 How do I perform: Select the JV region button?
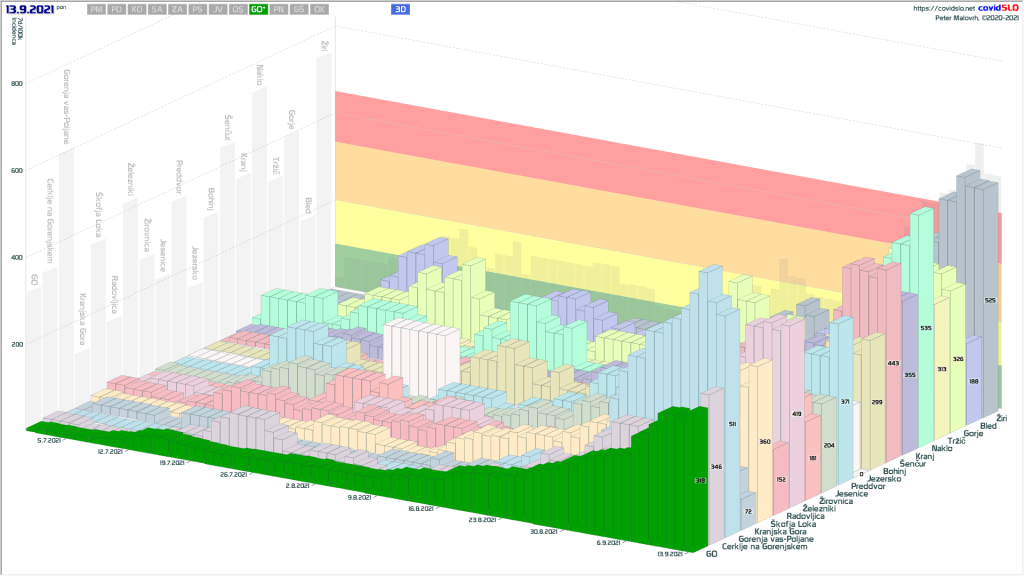pos(217,9)
